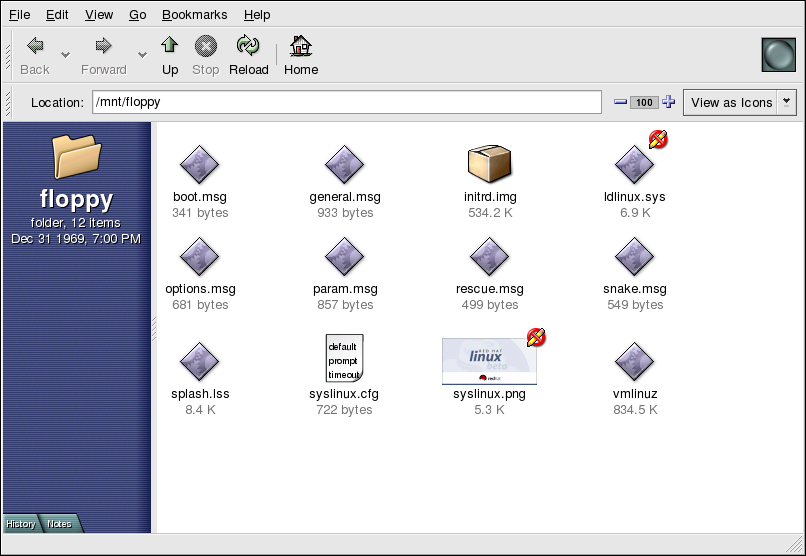The height and width of the screenshot is (556, 806).
Task: Click the Location path input field
Action: click(346, 102)
